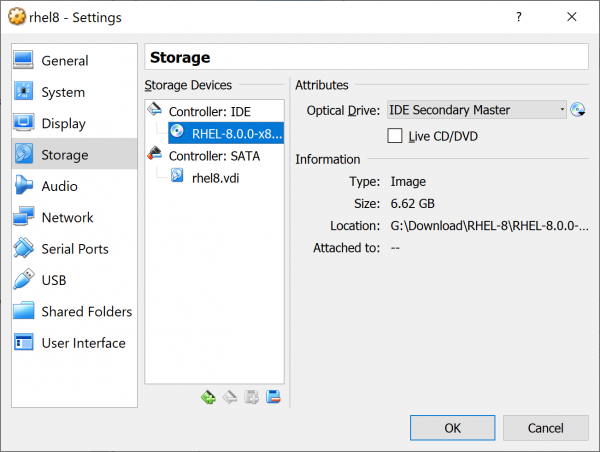Click the help question mark button
The image size is (600, 452).
[518, 17]
